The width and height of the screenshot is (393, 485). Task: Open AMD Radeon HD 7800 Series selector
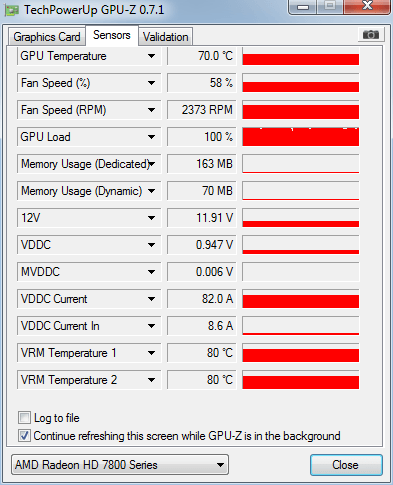(x=120, y=464)
